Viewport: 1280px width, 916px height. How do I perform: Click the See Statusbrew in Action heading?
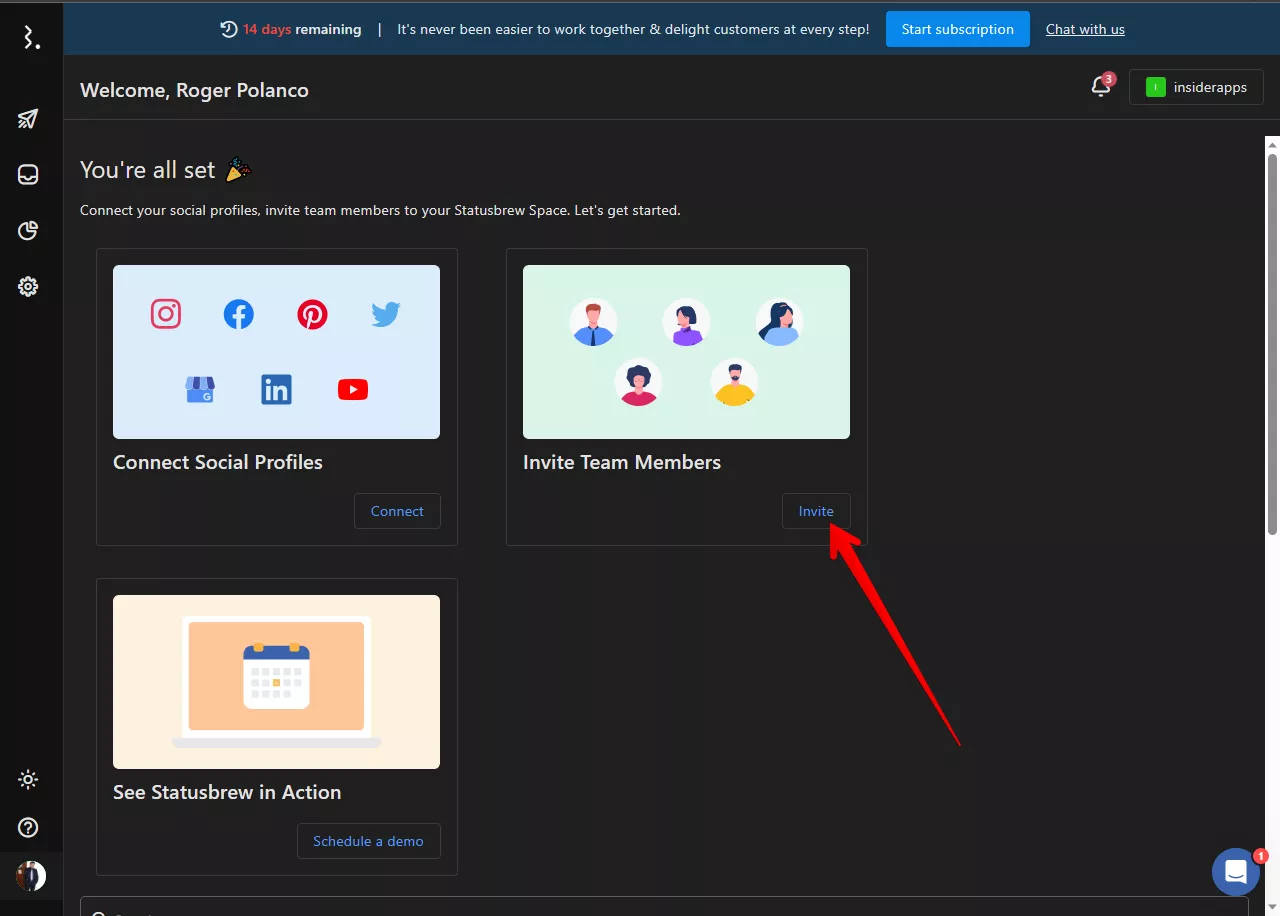(x=227, y=792)
